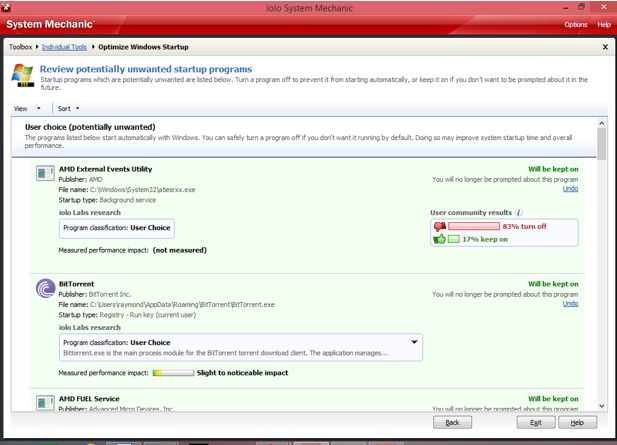Go to Toolbox breadcrumb
617x445 pixels.
pos(20,47)
